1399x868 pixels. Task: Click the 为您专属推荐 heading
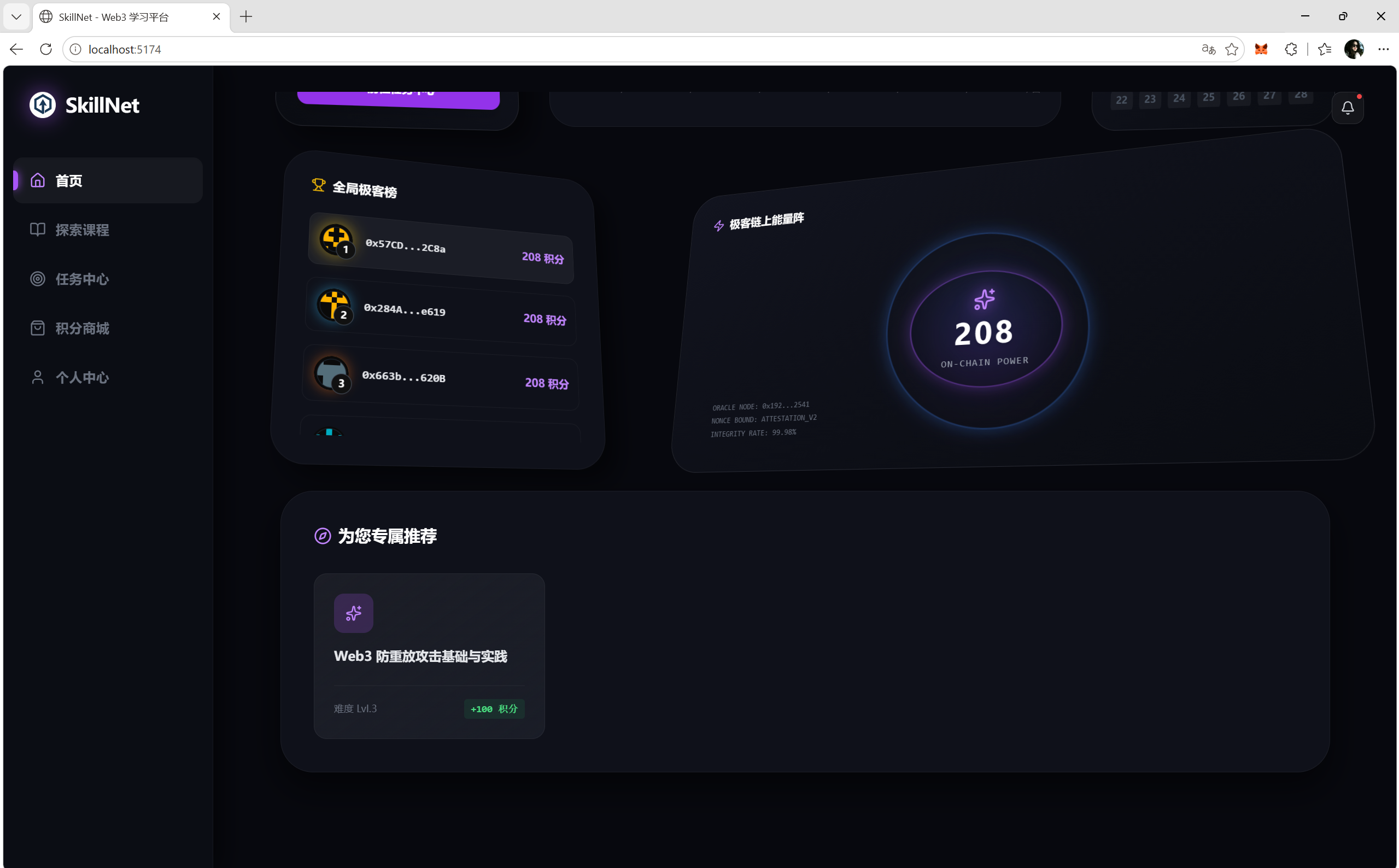(x=388, y=536)
